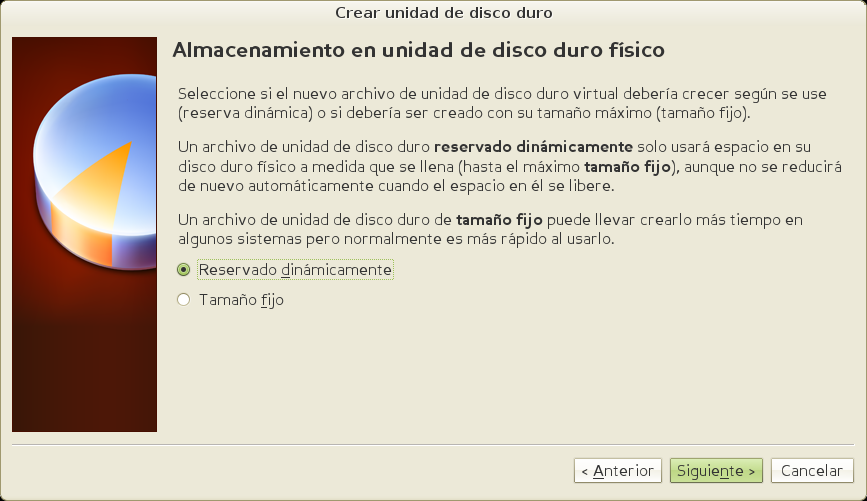867x501 pixels.
Task: Click the horizontal separator above the buttons
Action: 433,444
